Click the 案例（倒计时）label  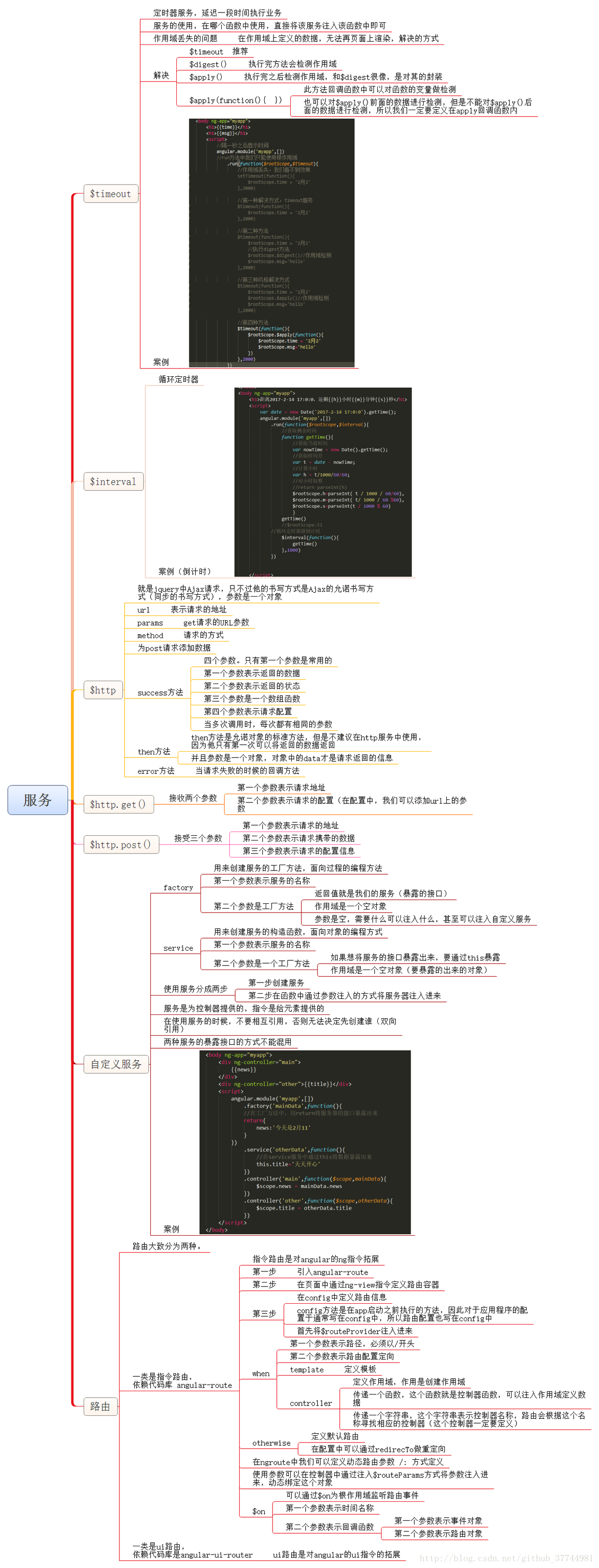point(186,571)
